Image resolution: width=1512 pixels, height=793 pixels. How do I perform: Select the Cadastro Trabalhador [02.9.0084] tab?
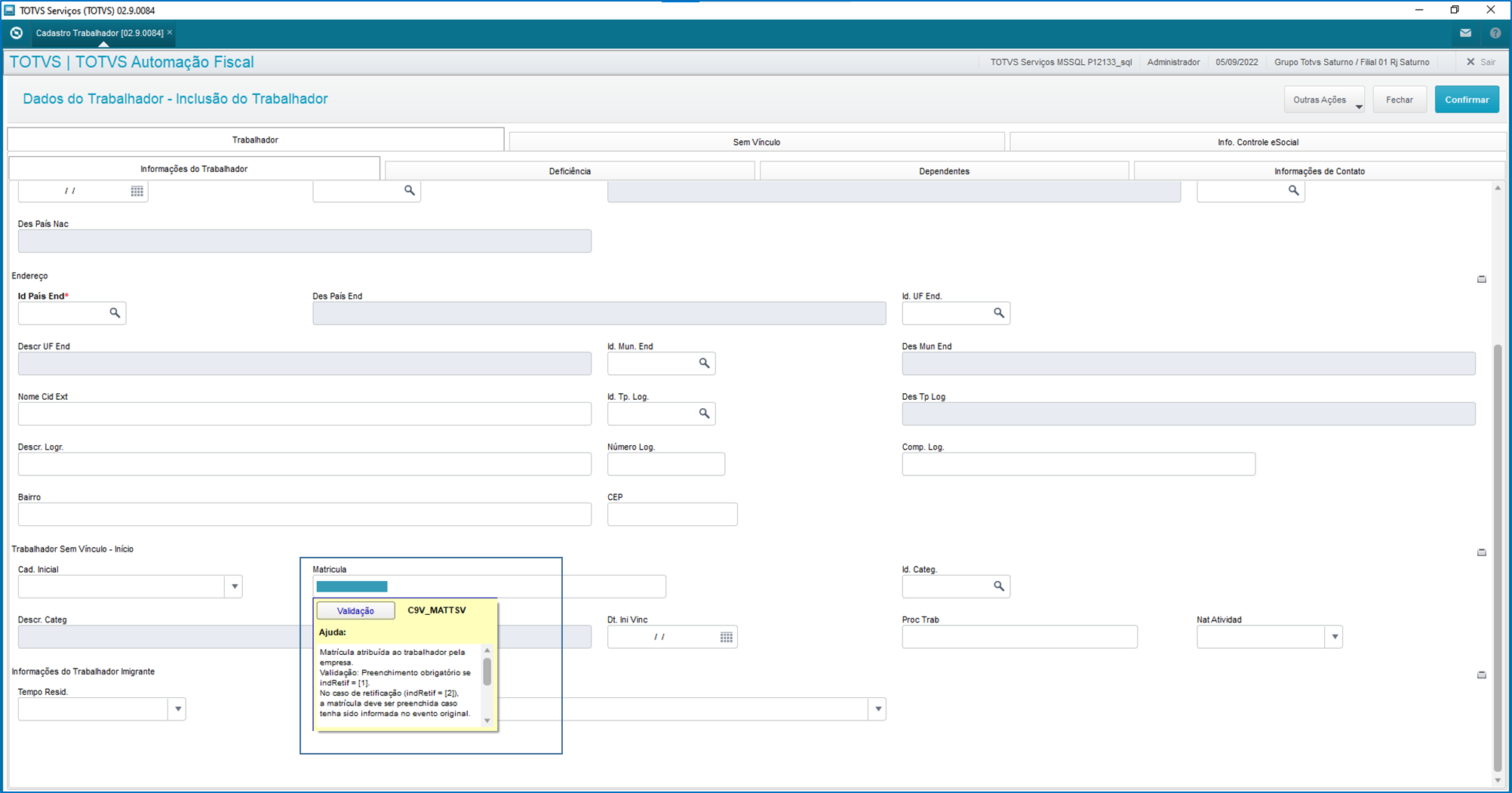[99, 33]
